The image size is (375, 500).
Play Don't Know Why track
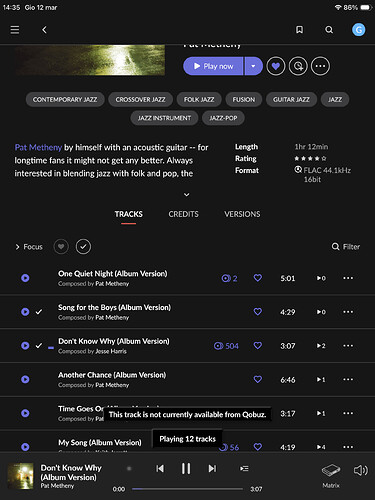25,346
